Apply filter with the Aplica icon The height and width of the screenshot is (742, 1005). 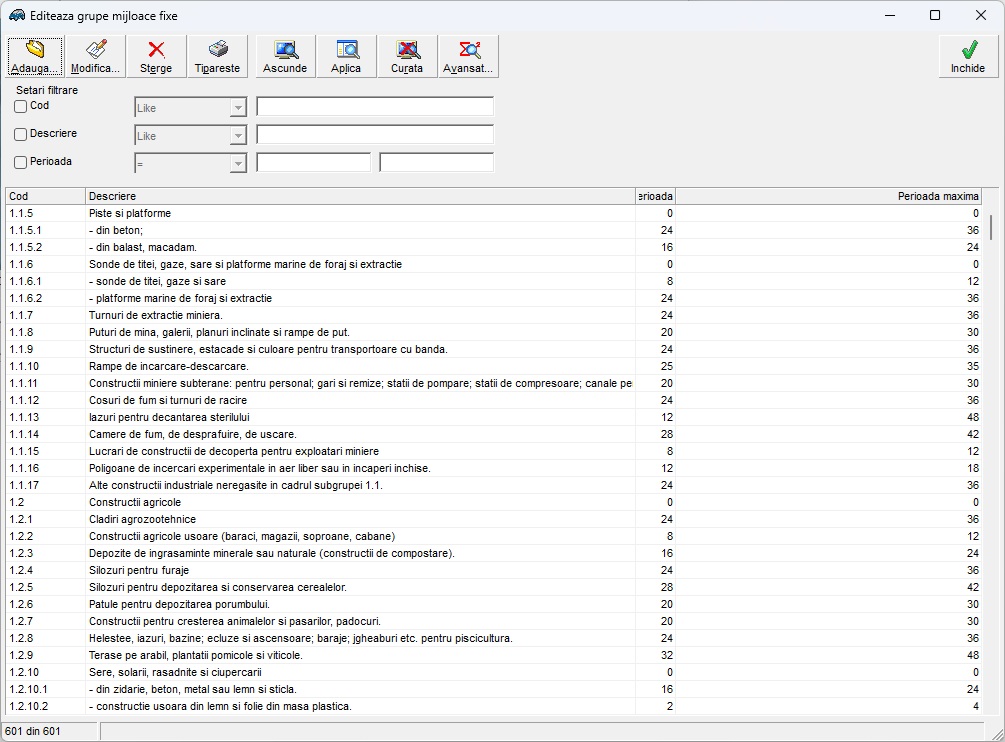[x=346, y=56]
